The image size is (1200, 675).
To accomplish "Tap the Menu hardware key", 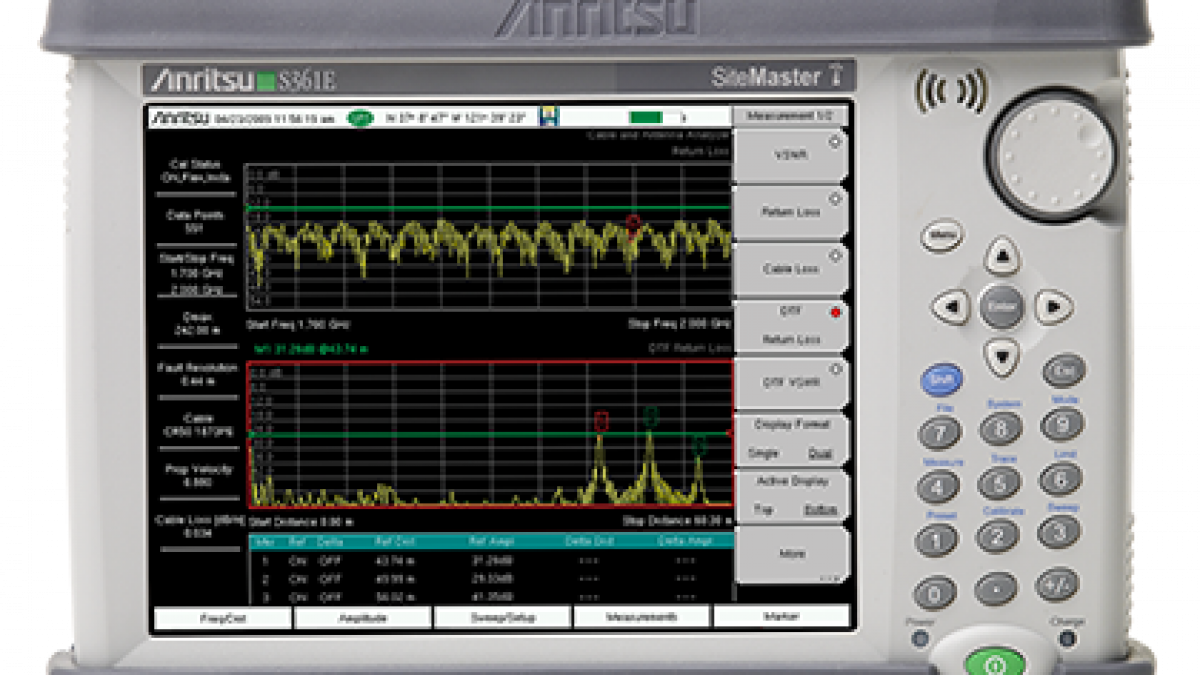I will coord(941,237).
